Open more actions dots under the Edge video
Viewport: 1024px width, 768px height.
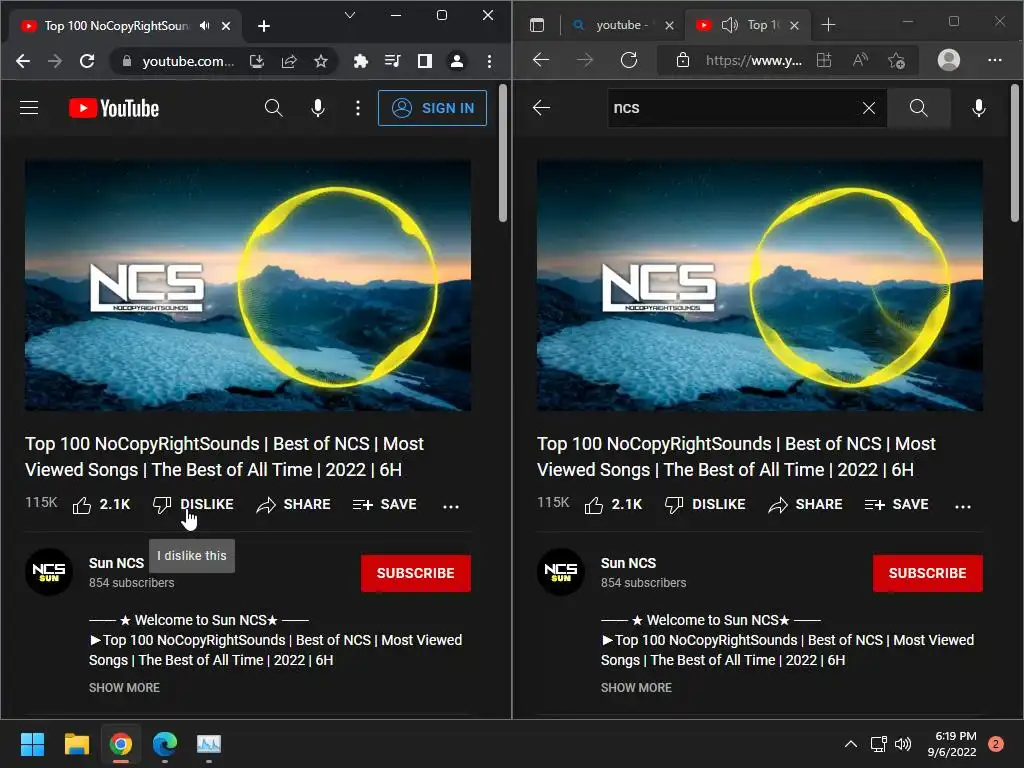963,505
